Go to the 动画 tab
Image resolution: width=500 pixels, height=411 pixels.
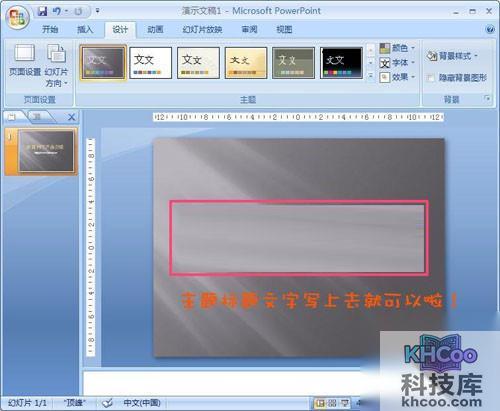(x=155, y=29)
